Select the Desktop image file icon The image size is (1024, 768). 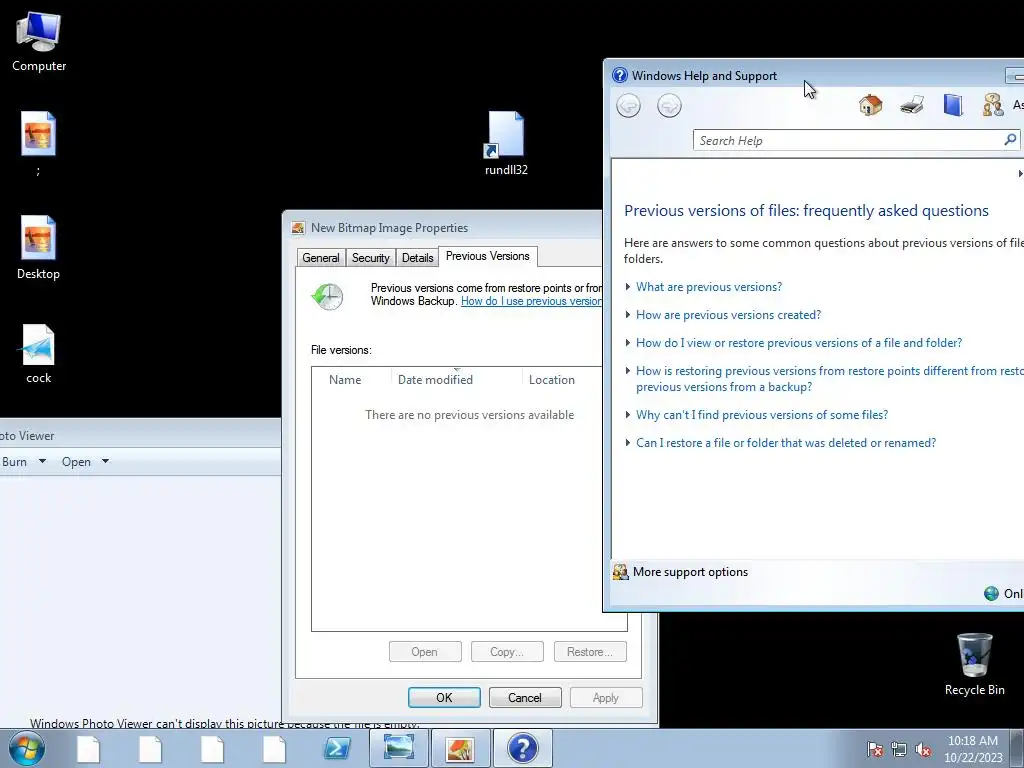tap(38, 247)
